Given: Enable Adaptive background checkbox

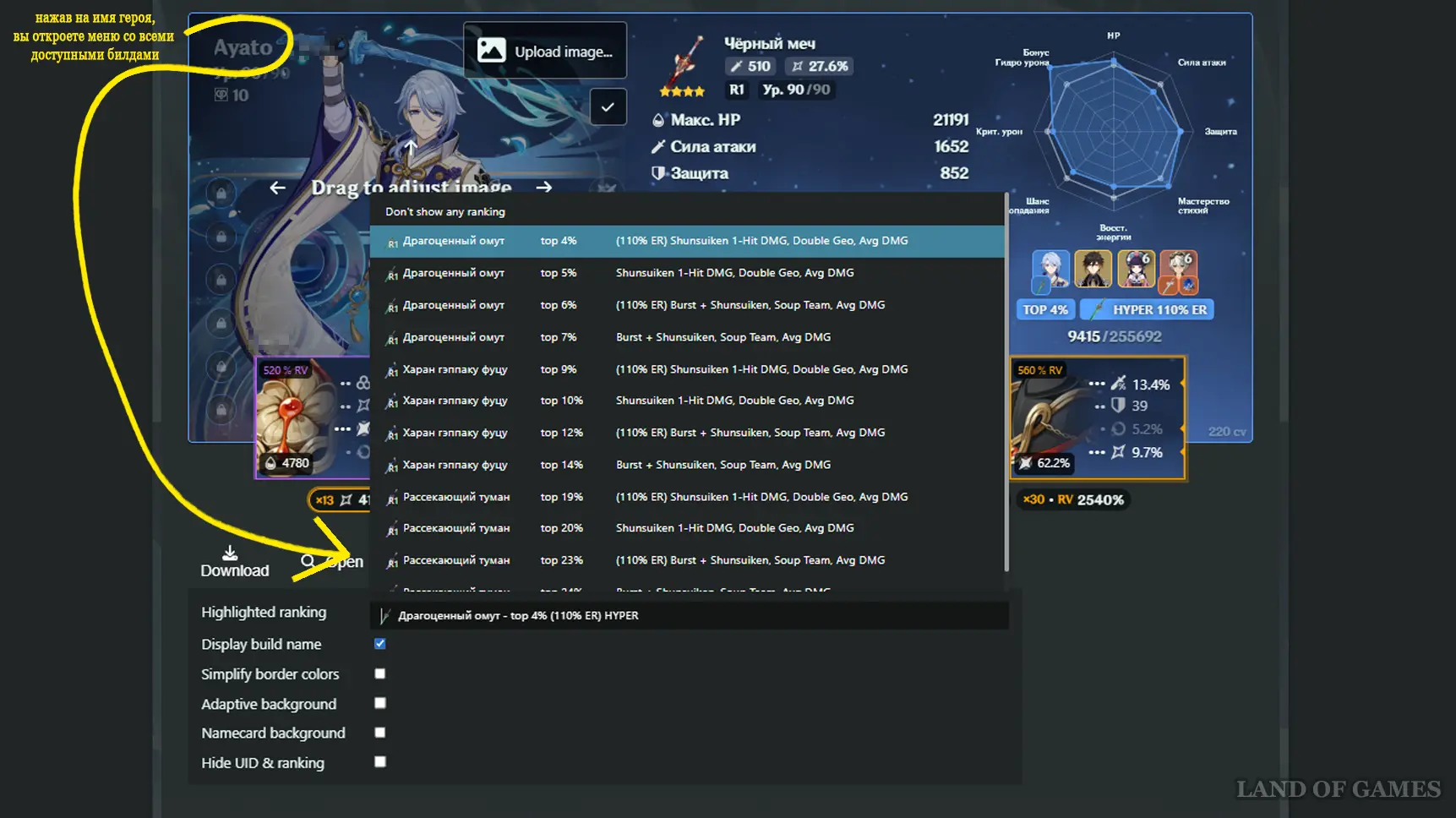Looking at the screenshot, I should pyautogui.click(x=380, y=703).
